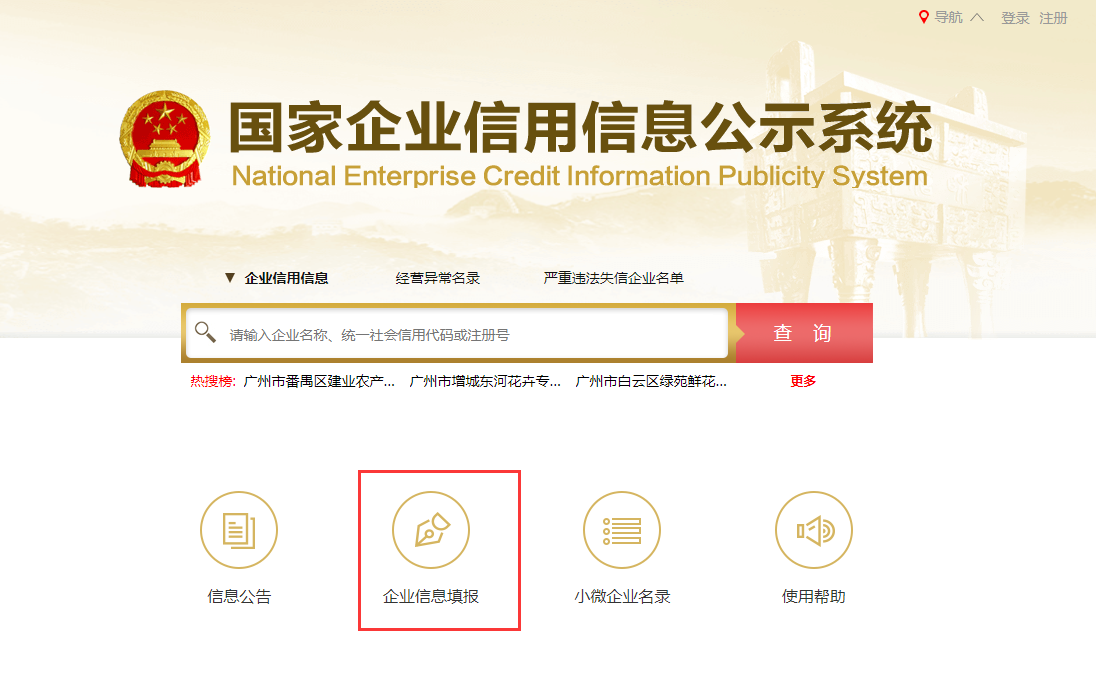Select the 企业信用信息 search tab
This screenshot has width=1096, height=673.
coord(287,278)
